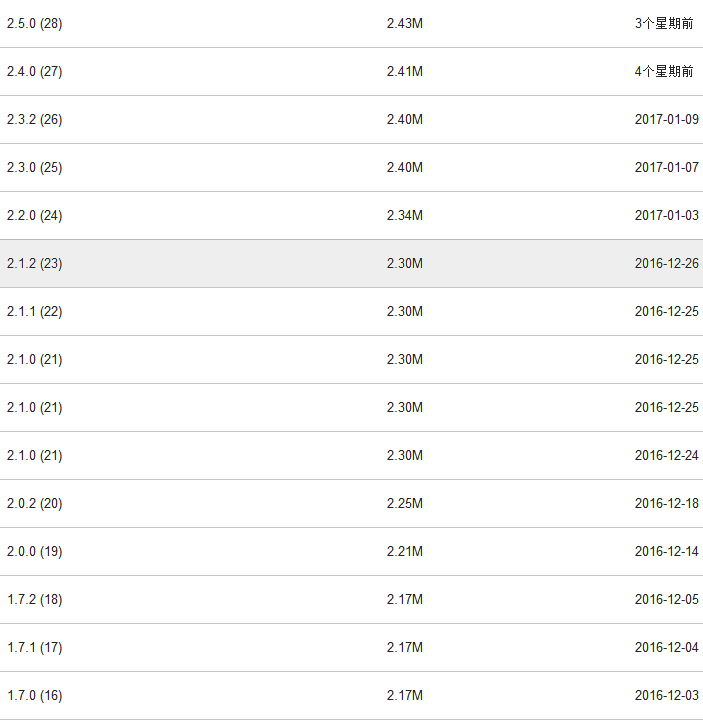
Task: Click the 2.41M size value
Action: pos(405,71)
